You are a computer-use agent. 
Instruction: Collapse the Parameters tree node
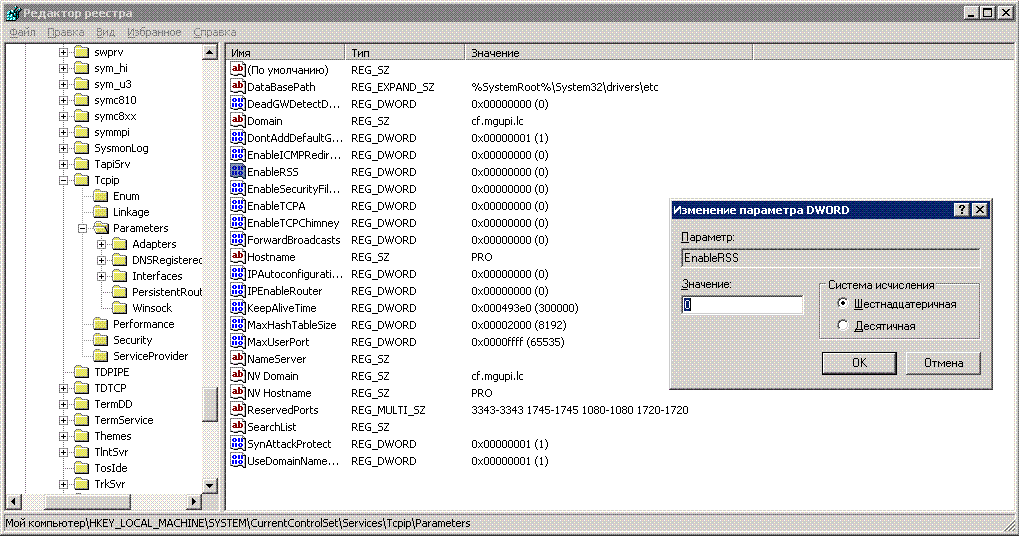coord(83,228)
